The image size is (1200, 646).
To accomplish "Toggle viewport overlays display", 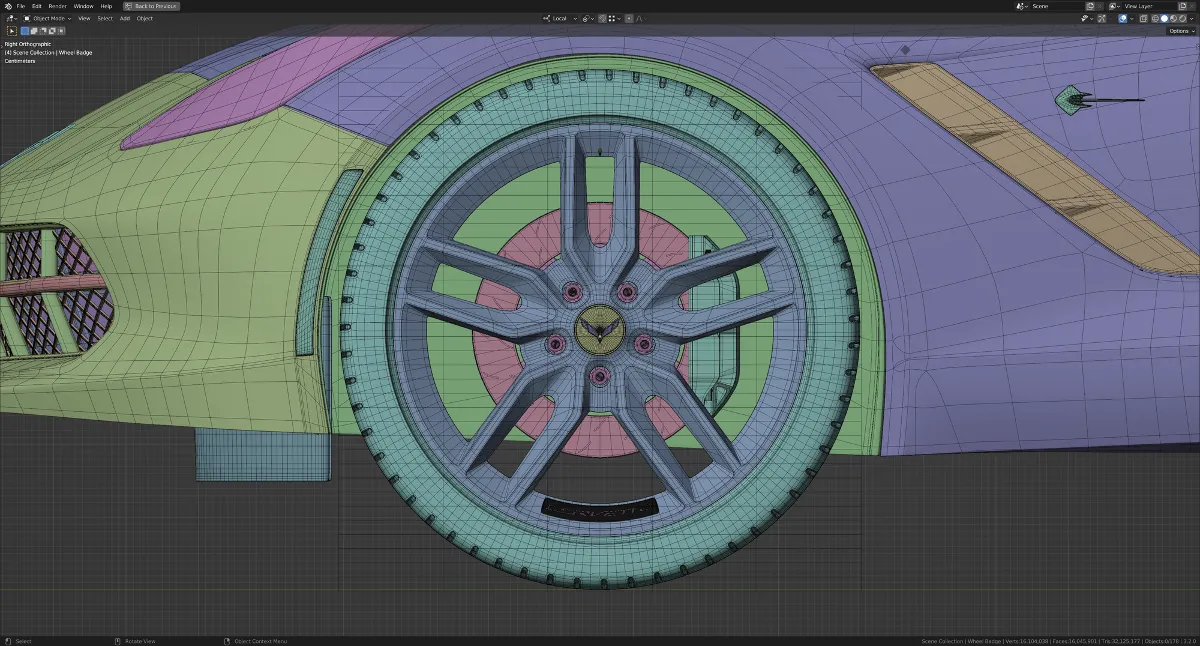I will click(1122, 18).
